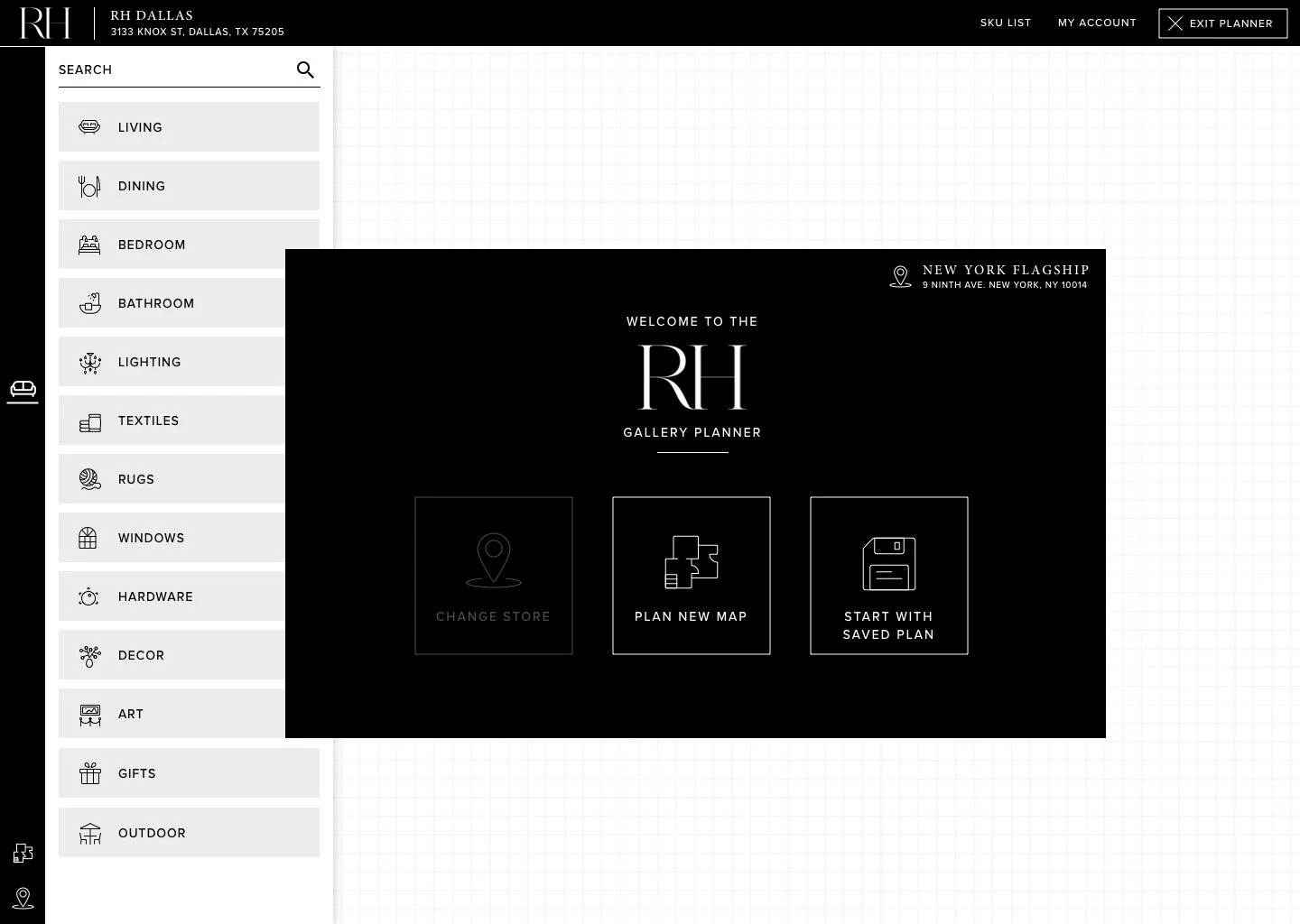Click Start With Saved Plan button

coord(889,576)
